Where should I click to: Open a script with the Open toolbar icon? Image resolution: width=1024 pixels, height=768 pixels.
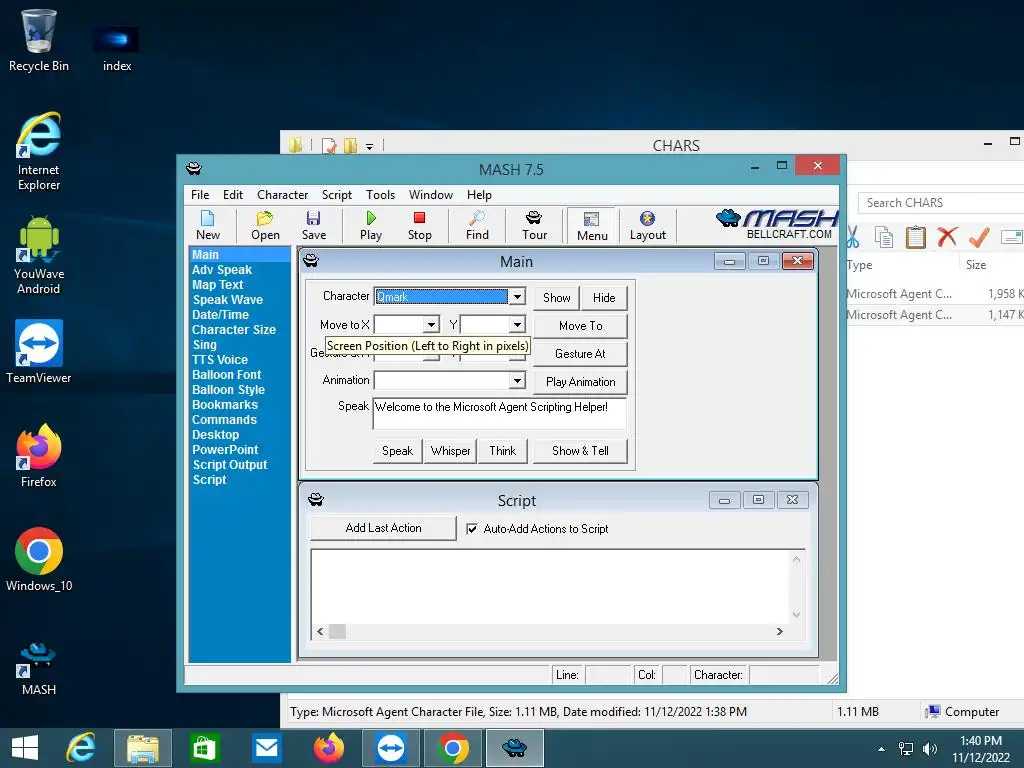pos(265,225)
